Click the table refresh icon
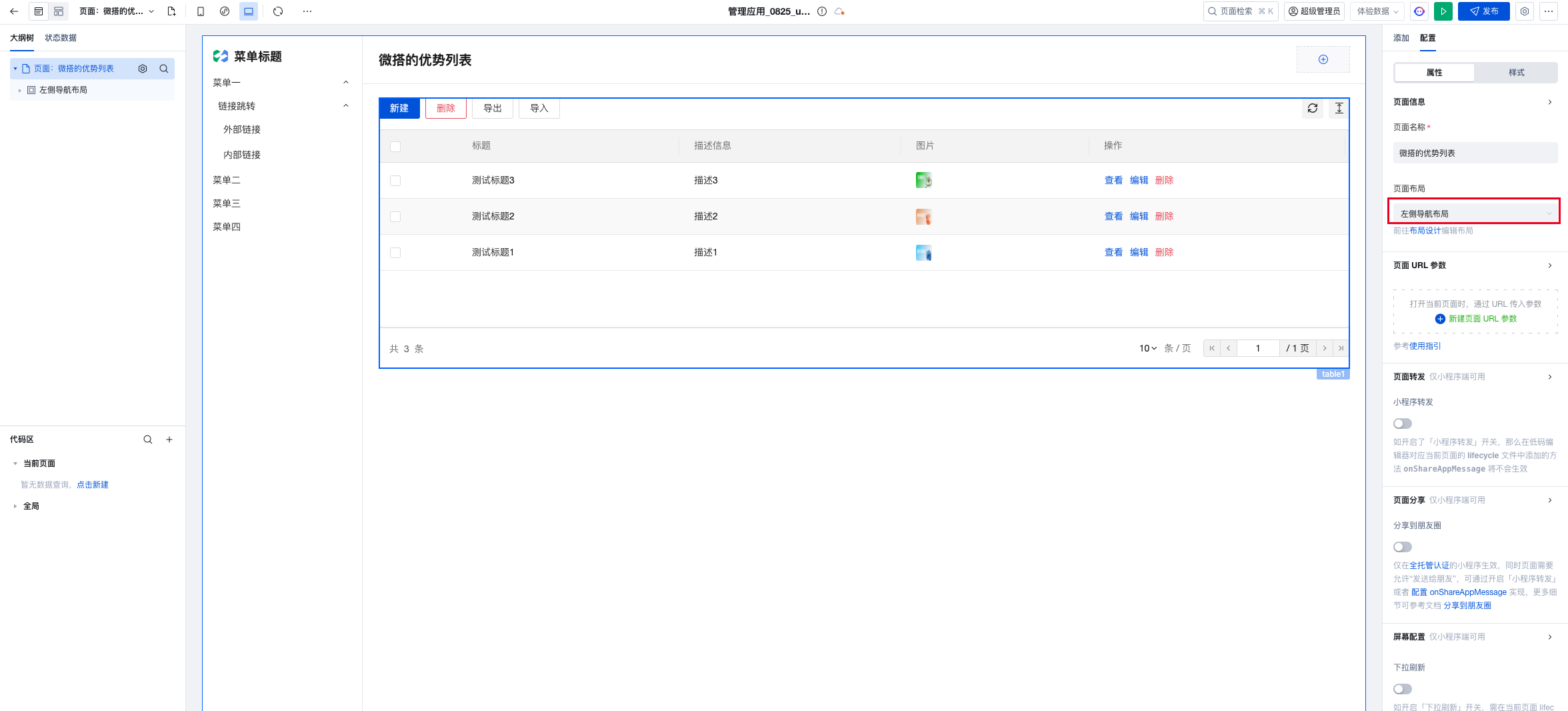The image size is (1568, 711). [1313, 108]
